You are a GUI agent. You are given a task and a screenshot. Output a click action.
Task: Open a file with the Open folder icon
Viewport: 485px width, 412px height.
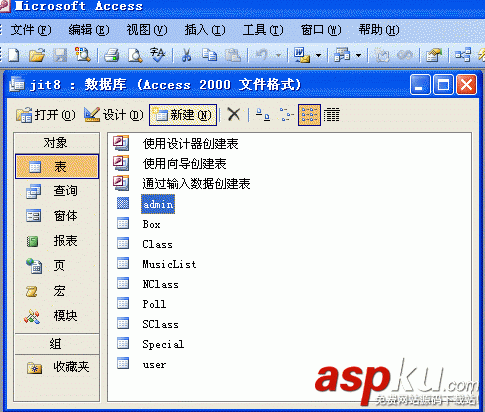[x=37, y=55]
